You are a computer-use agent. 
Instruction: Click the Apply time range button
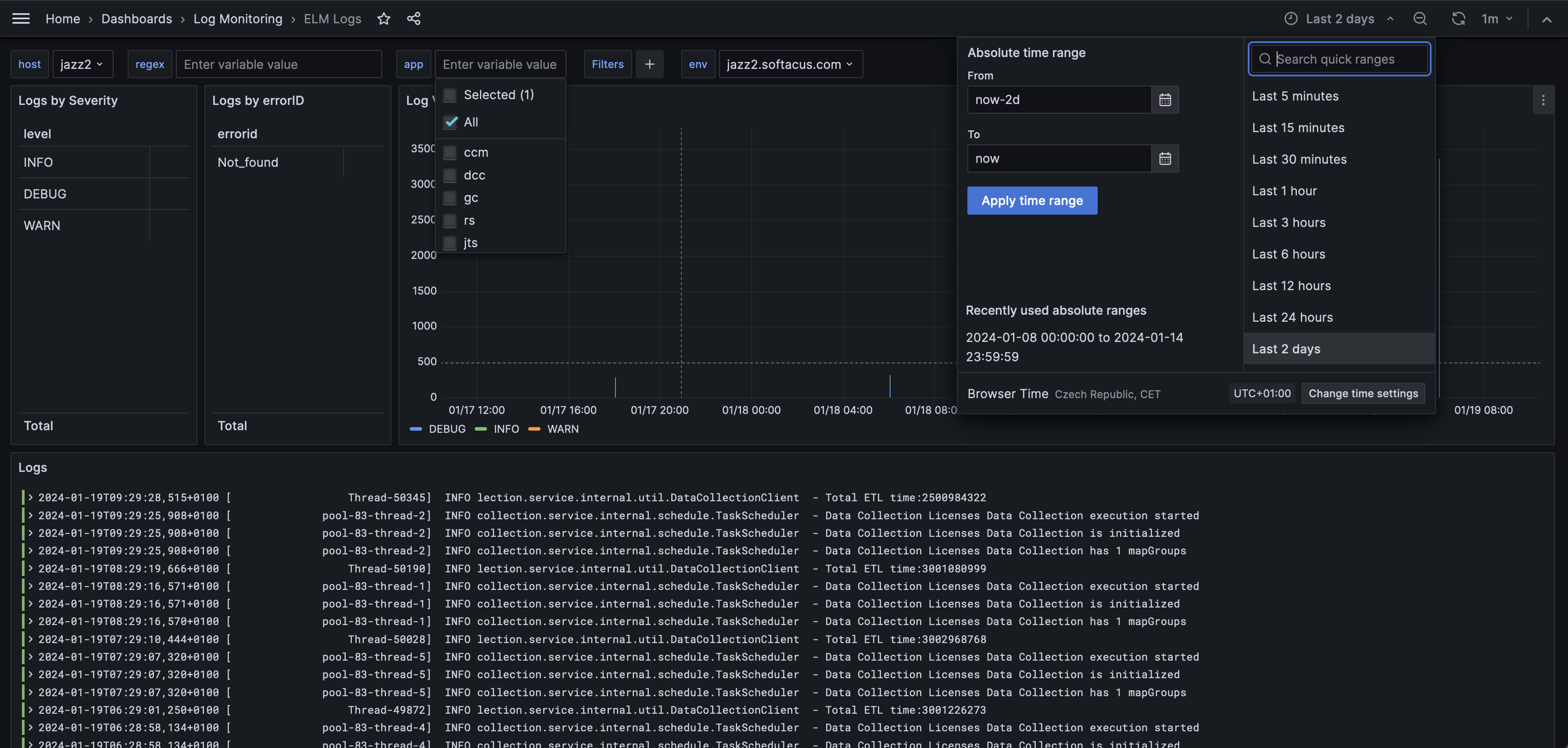(1032, 201)
